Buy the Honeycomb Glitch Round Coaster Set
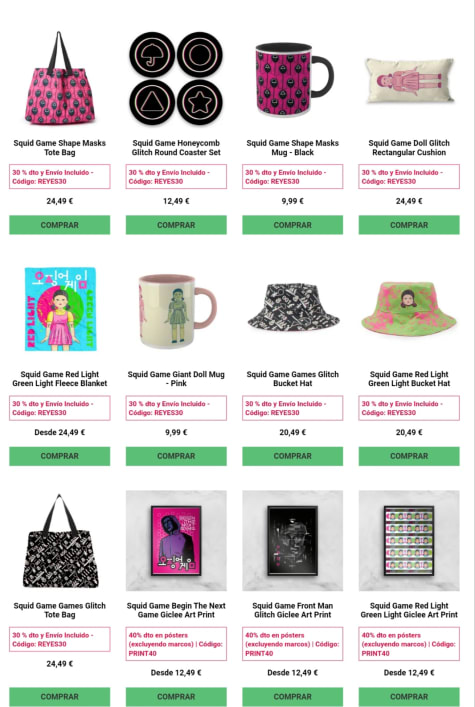The height and width of the screenshot is (707, 475). coord(176,225)
